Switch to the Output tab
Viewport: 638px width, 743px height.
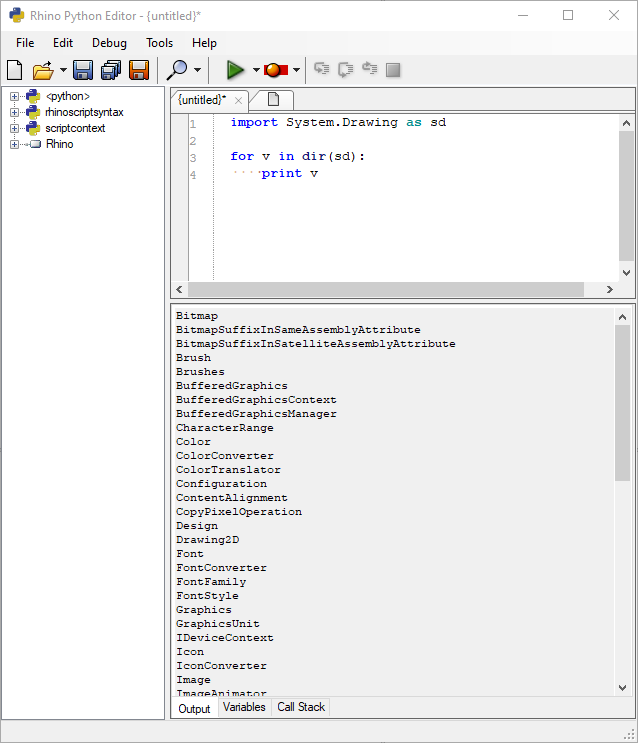pyautogui.click(x=194, y=709)
